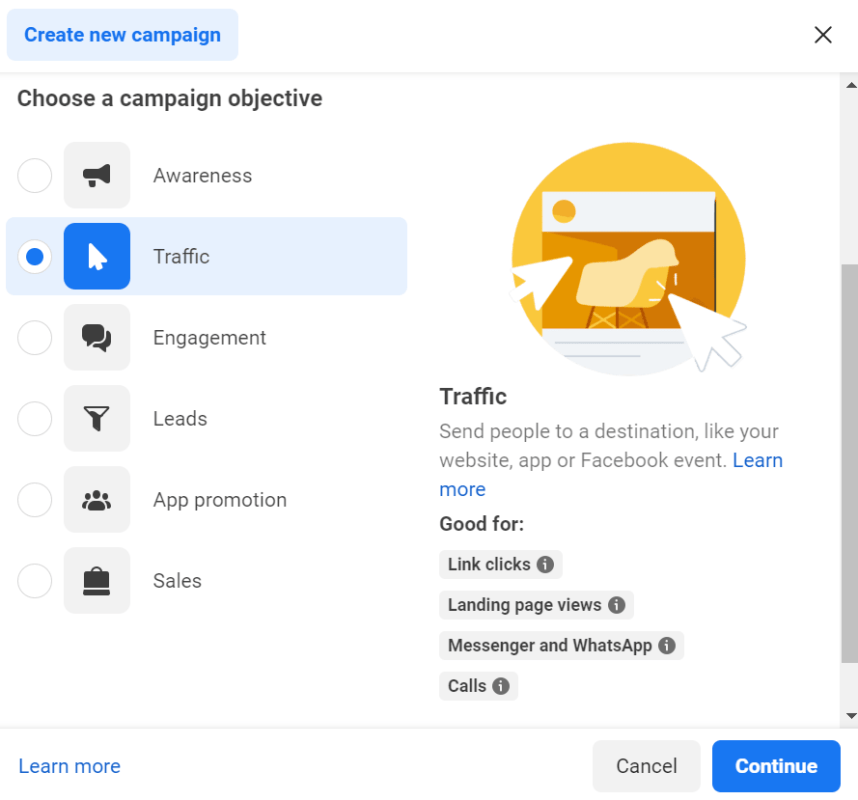The image size is (858, 800).
Task: Select the App promotion people icon
Action: click(96, 499)
